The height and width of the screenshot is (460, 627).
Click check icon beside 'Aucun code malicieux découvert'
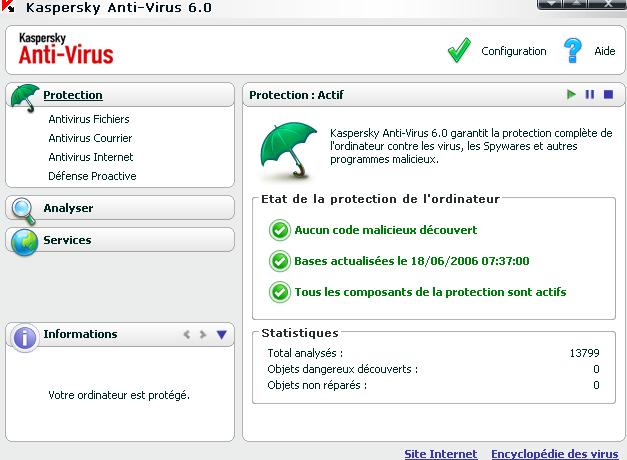(280, 230)
